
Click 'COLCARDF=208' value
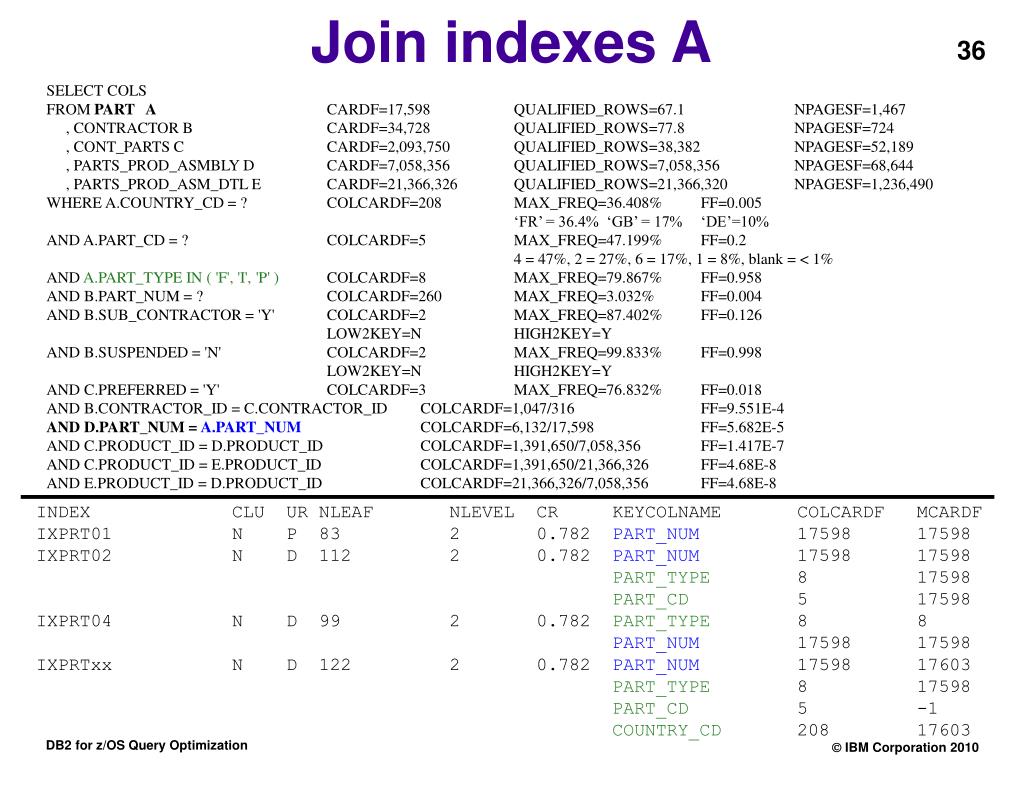click(x=384, y=203)
